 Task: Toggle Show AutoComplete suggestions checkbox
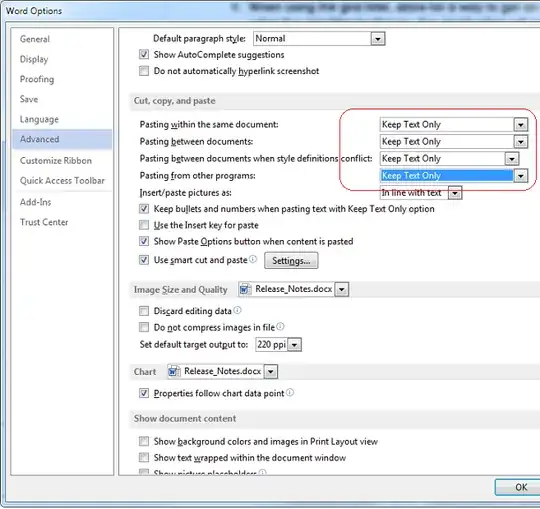click(x=144, y=54)
